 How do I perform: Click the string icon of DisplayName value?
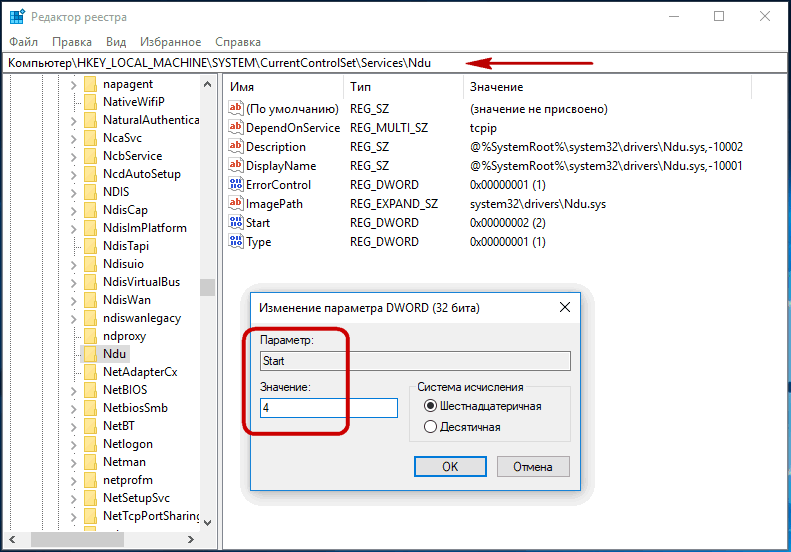[236, 165]
